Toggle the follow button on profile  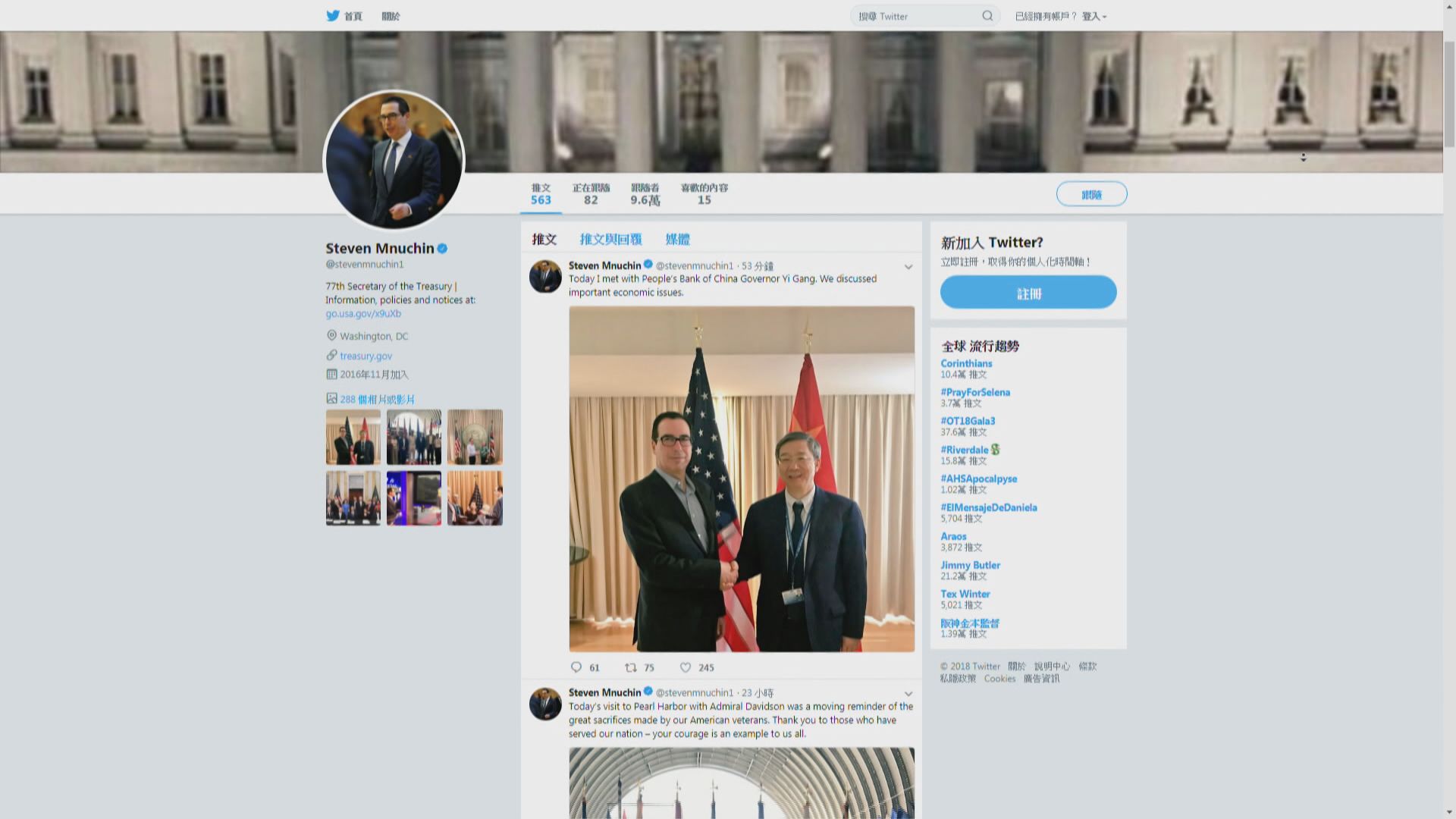(1091, 195)
